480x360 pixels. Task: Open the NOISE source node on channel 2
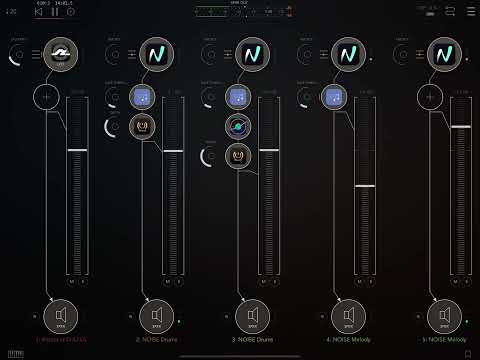[x=156, y=54]
